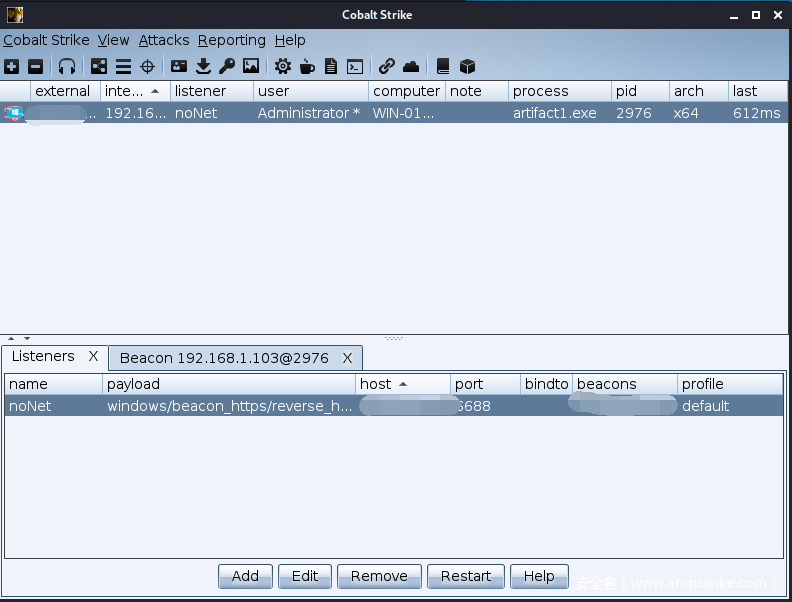Open the Cobalt Strike menu
The width and height of the screenshot is (792, 602).
46,40
